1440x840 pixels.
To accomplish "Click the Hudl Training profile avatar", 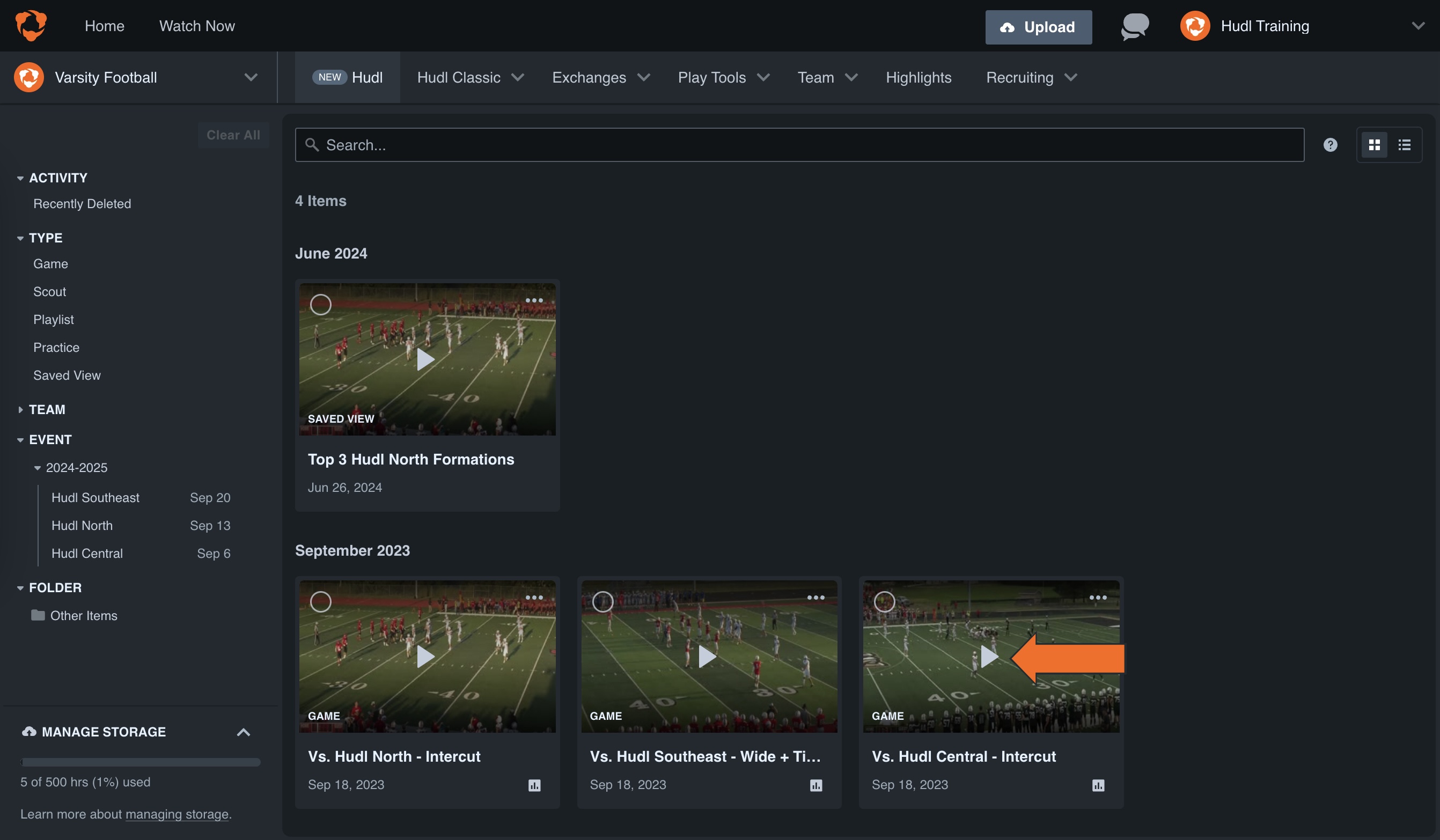I will 1195,26.
